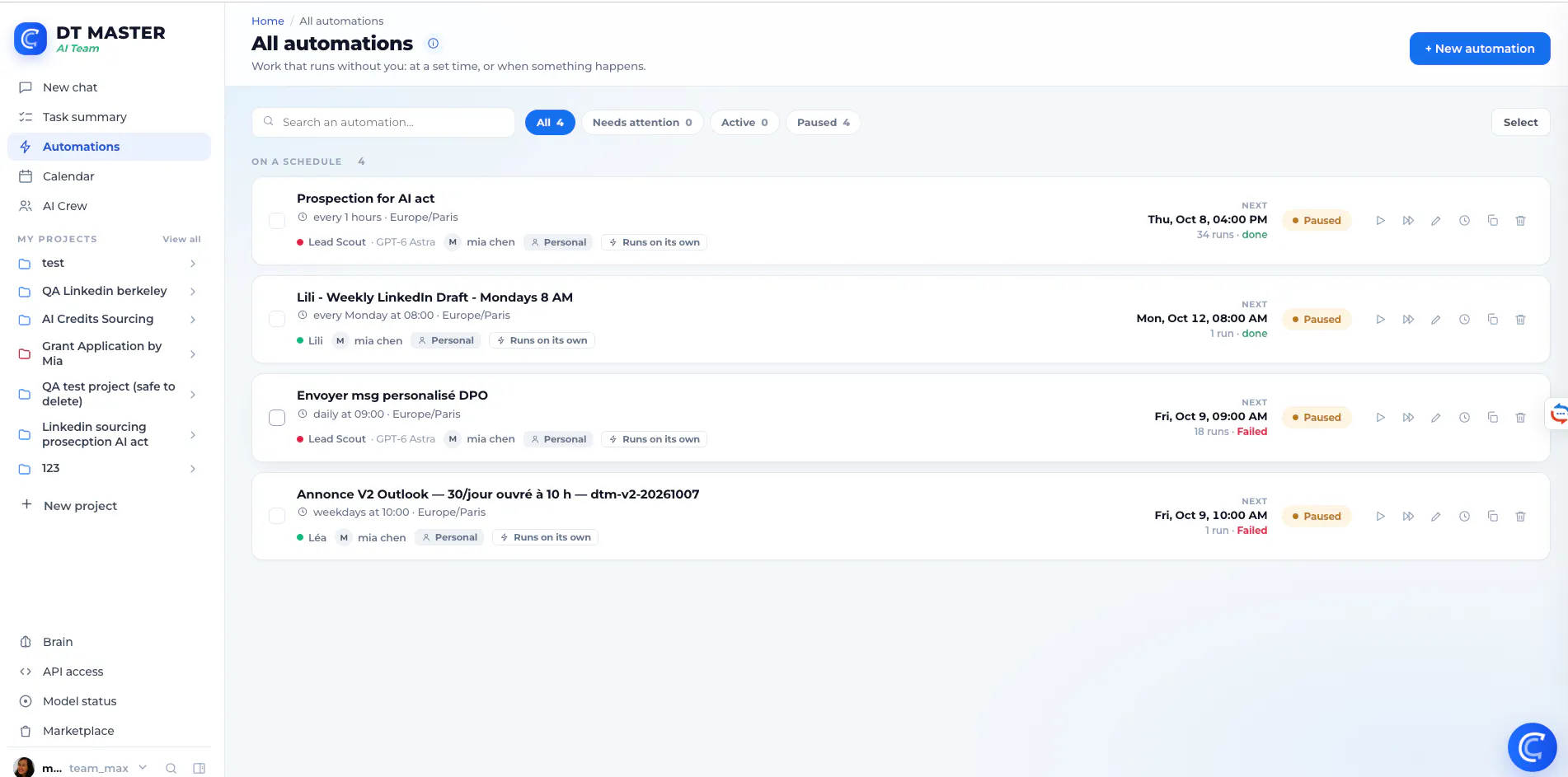Expand Linkedin sourcing prosecption AI act project
This screenshot has width=1568, height=777.
(192, 435)
